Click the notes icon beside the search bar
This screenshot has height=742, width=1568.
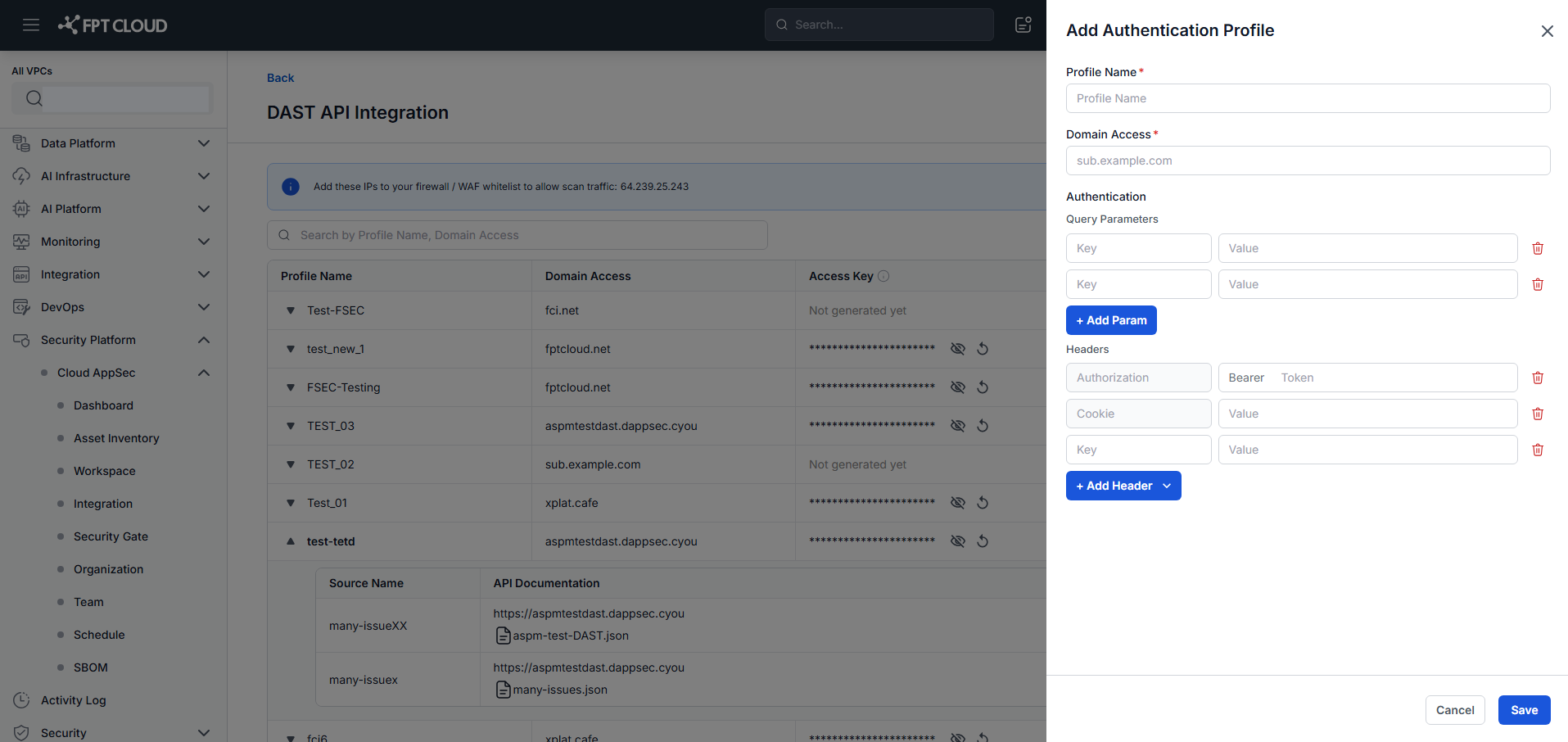pos(1023,25)
